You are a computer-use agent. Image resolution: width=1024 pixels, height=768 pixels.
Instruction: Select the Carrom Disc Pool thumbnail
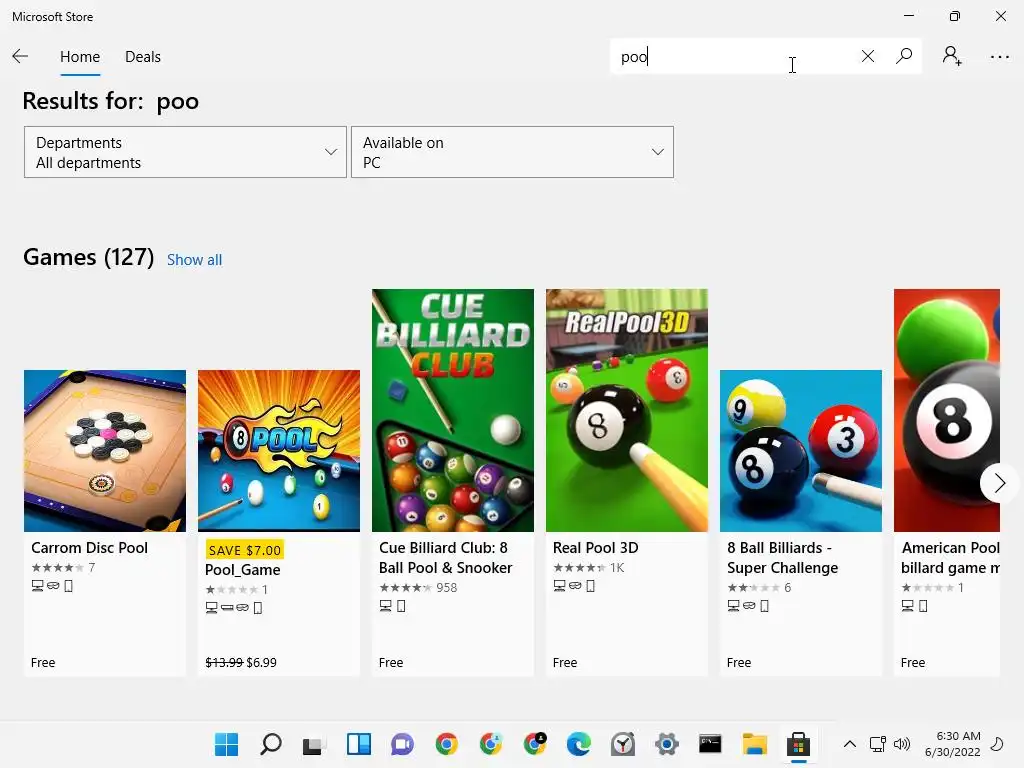point(104,451)
